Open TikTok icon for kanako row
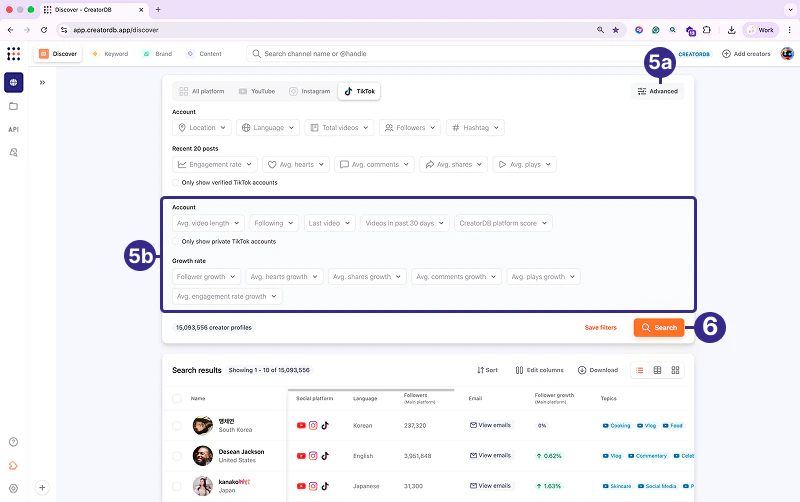This screenshot has height=502, width=800. [325, 486]
